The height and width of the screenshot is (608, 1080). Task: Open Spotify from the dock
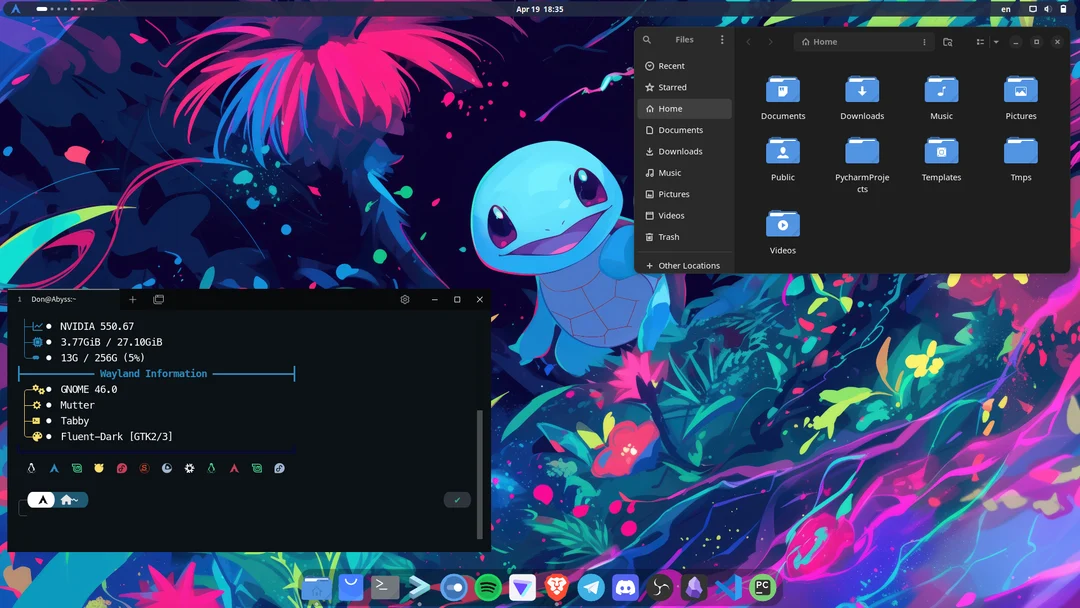[487, 588]
